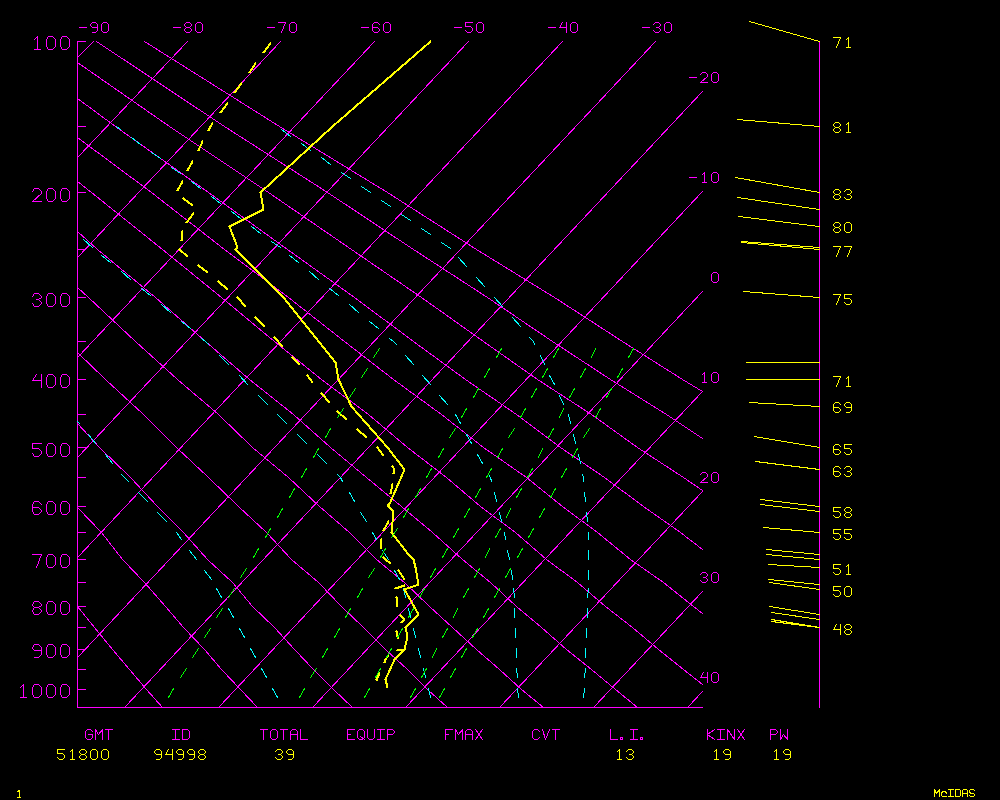
Task: Select the GMT time value 51800
Action: tap(83, 755)
